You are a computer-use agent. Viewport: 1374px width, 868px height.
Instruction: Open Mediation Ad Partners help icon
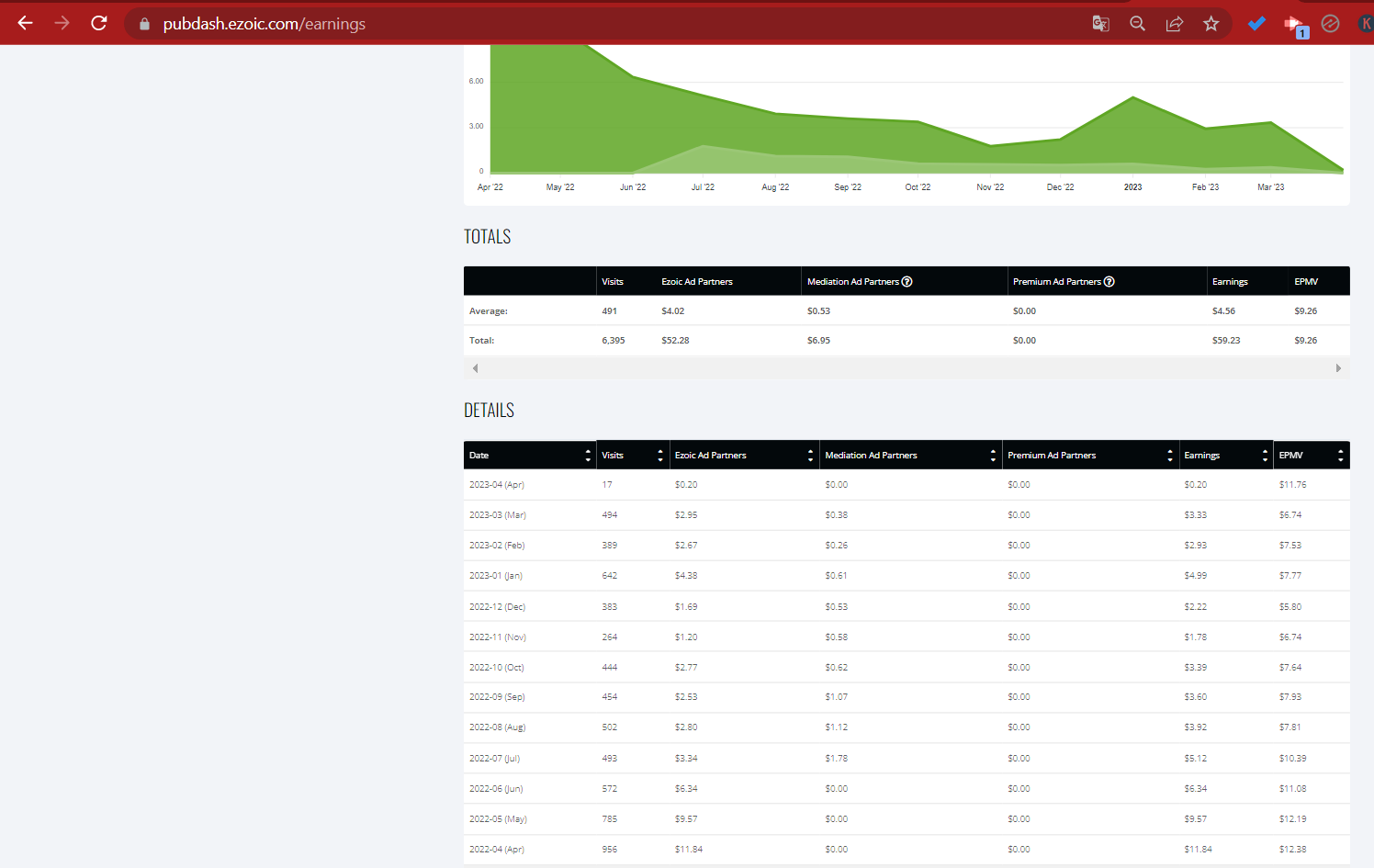point(907,281)
